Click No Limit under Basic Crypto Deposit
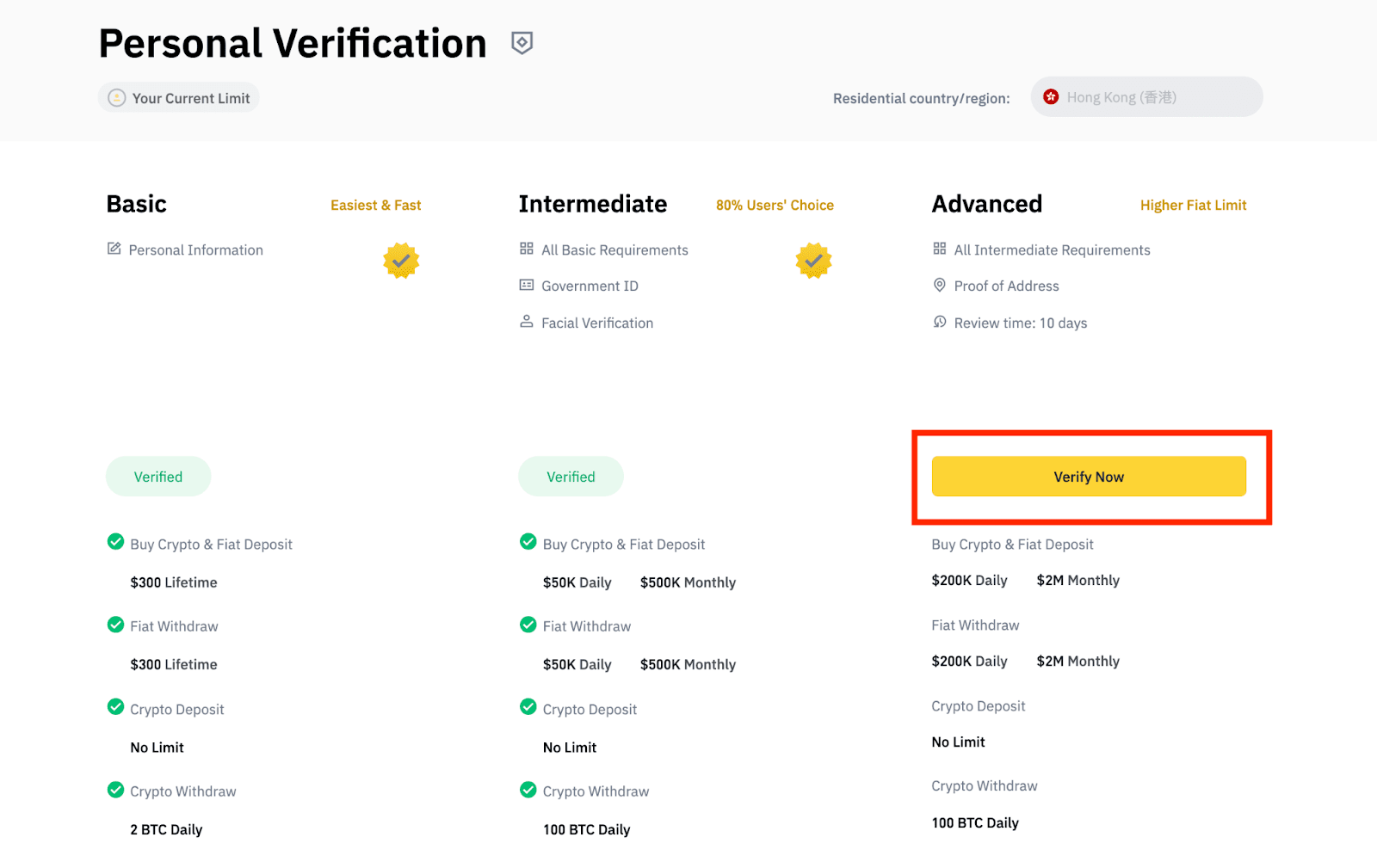This screenshot has width=1377, height=868. pyautogui.click(x=157, y=747)
